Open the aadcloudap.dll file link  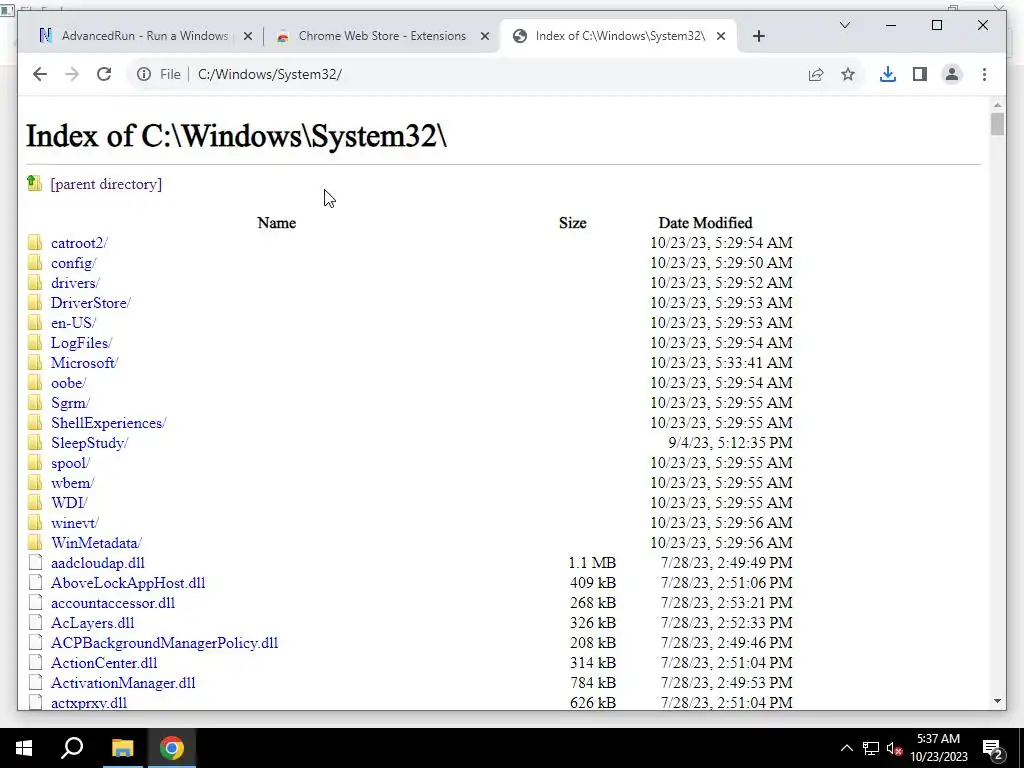[x=98, y=563]
